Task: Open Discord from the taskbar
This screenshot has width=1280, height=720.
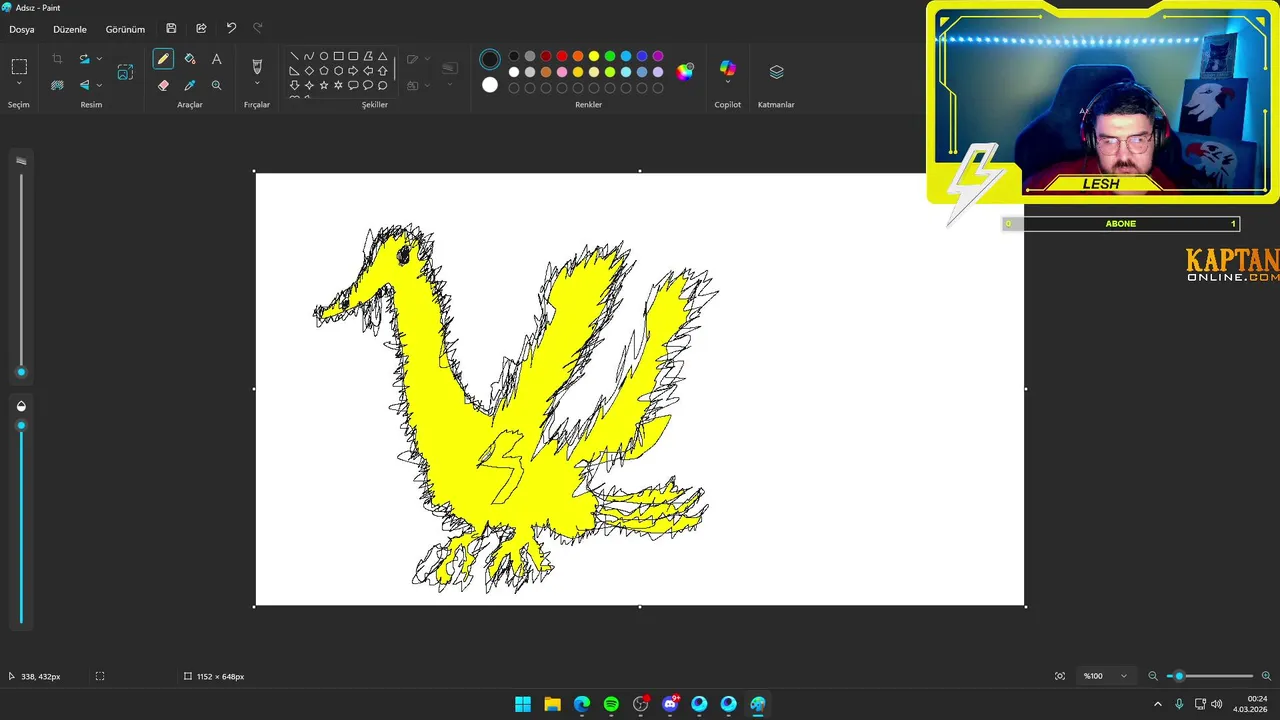Action: [x=670, y=704]
